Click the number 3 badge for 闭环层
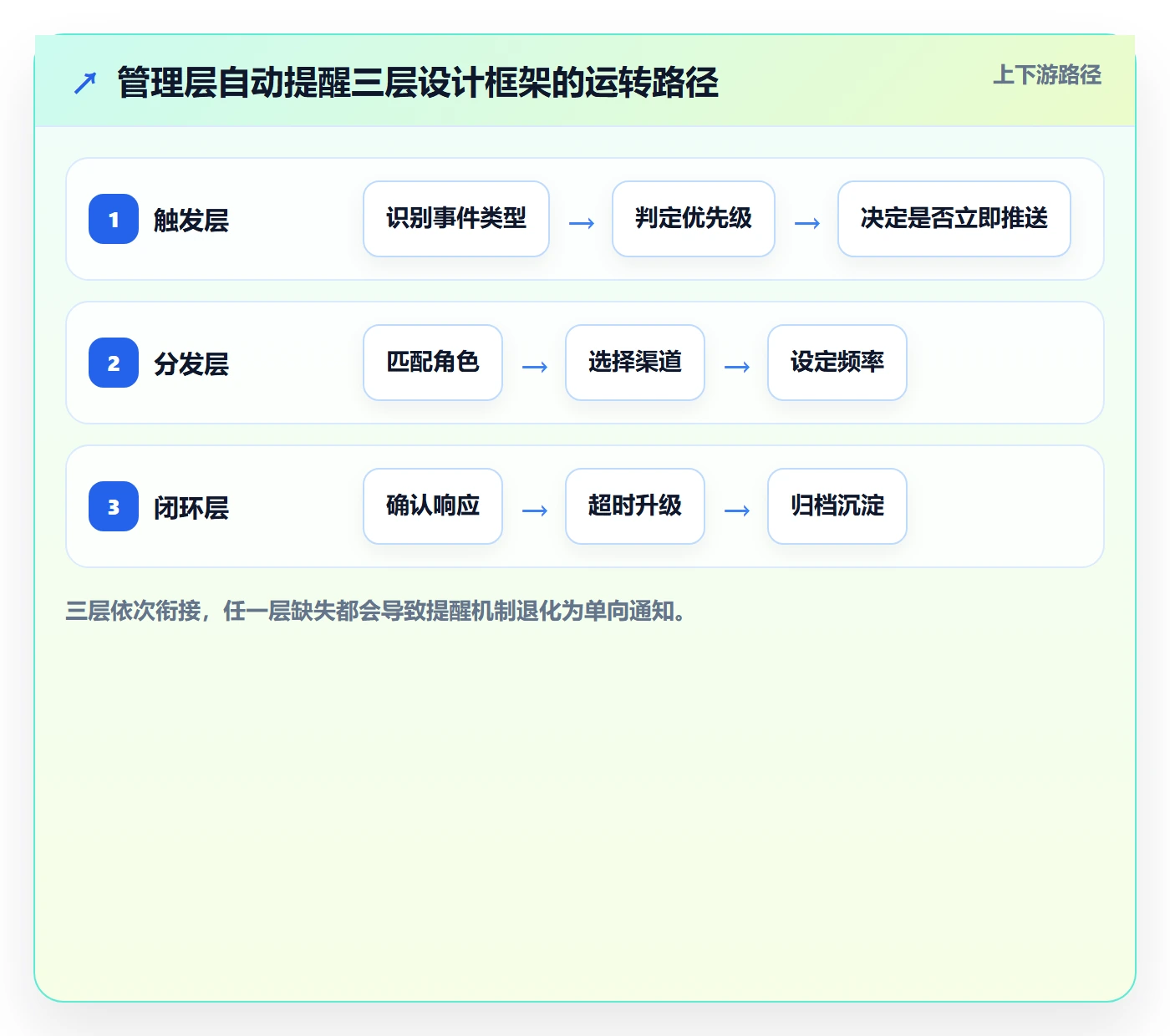1170x1036 pixels. 114,506
